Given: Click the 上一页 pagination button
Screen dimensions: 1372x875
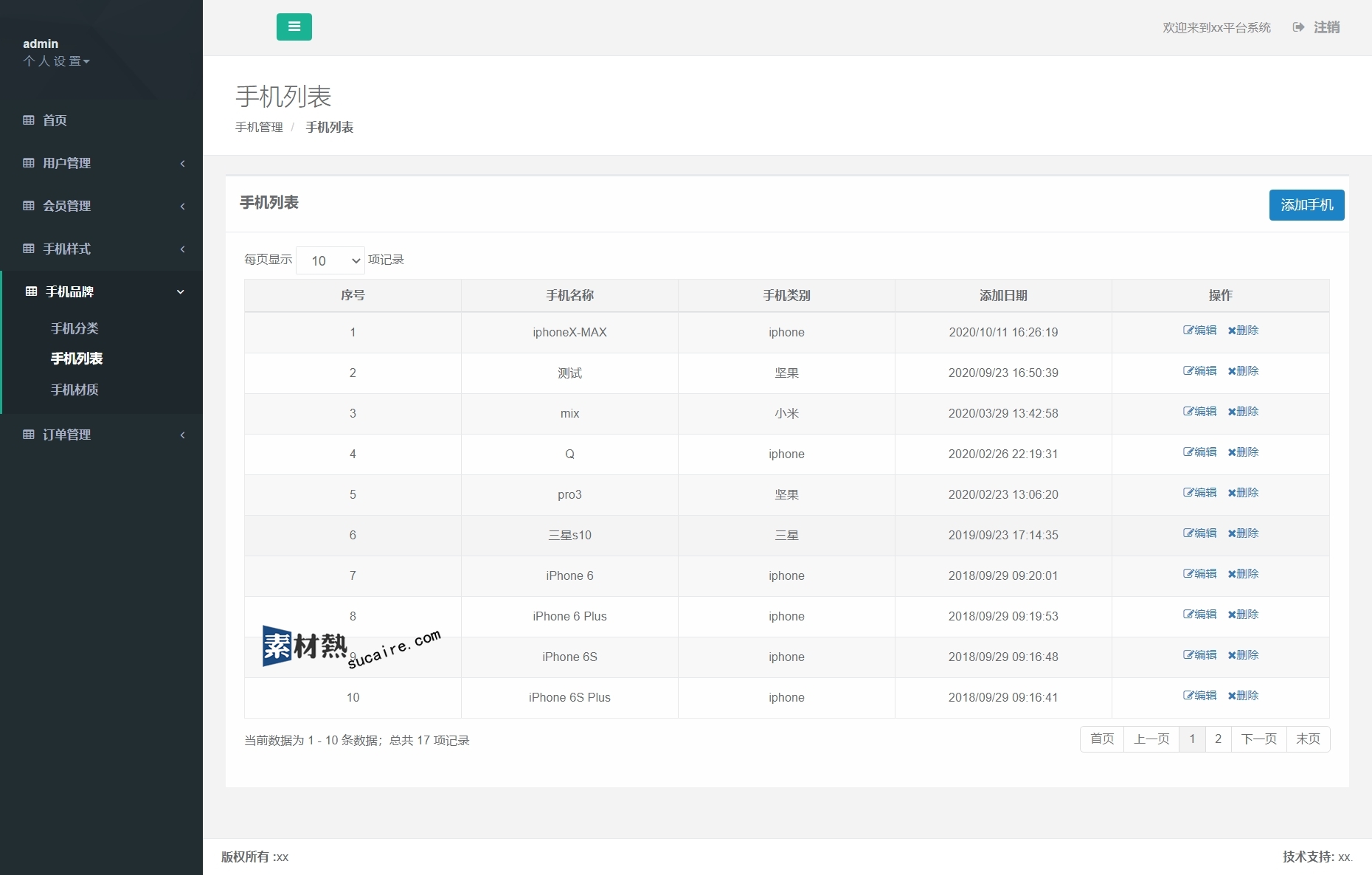Looking at the screenshot, I should [x=1151, y=739].
